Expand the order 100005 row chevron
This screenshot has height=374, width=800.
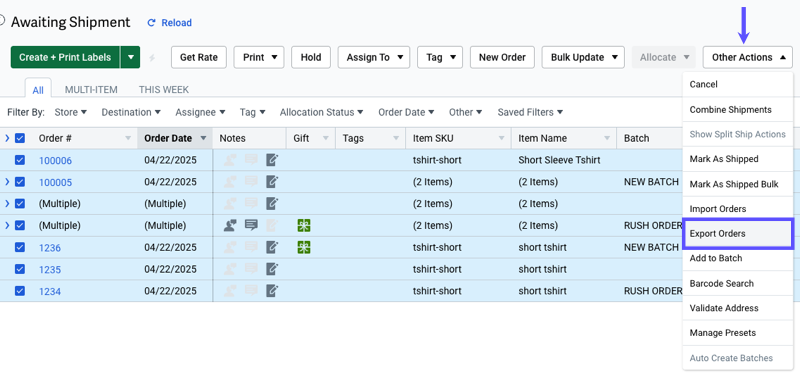[x=7, y=182]
